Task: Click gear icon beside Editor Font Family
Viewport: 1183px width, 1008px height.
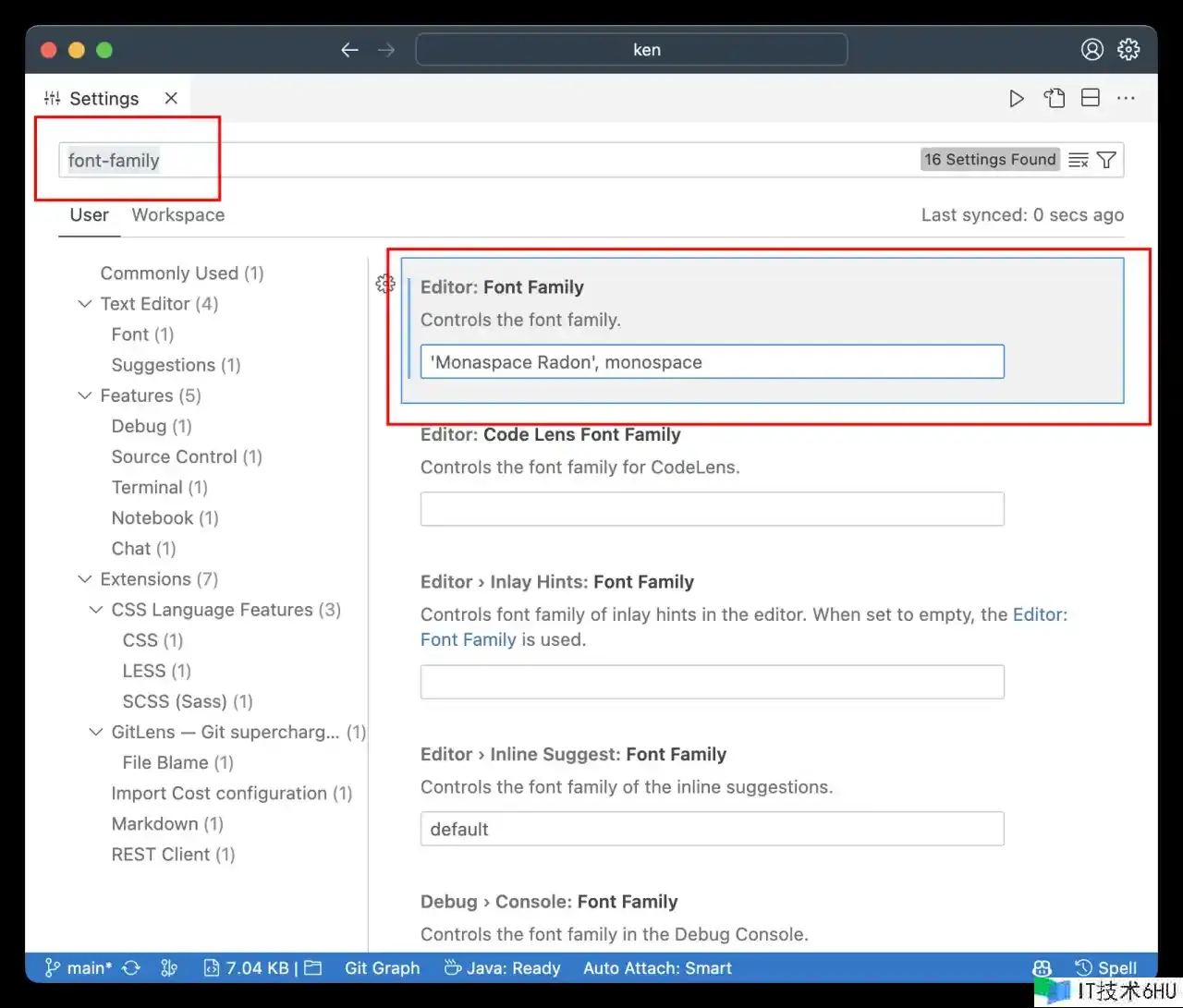Action: click(385, 285)
